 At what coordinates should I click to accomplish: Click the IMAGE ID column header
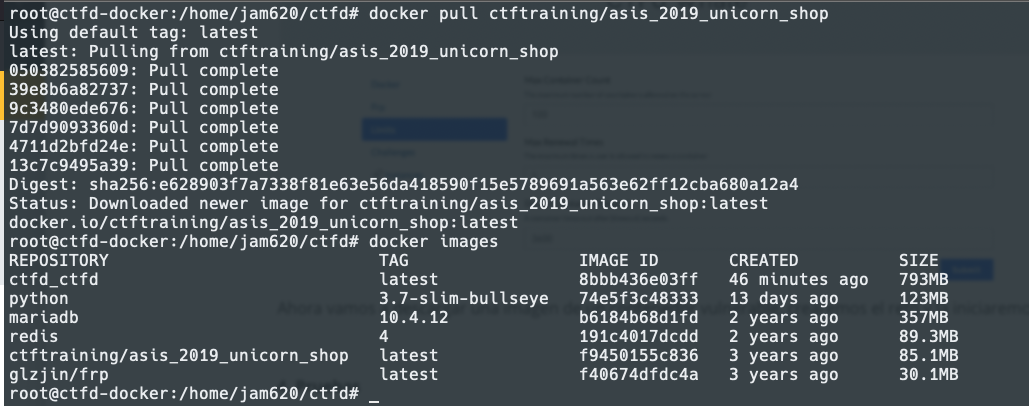[618, 261]
